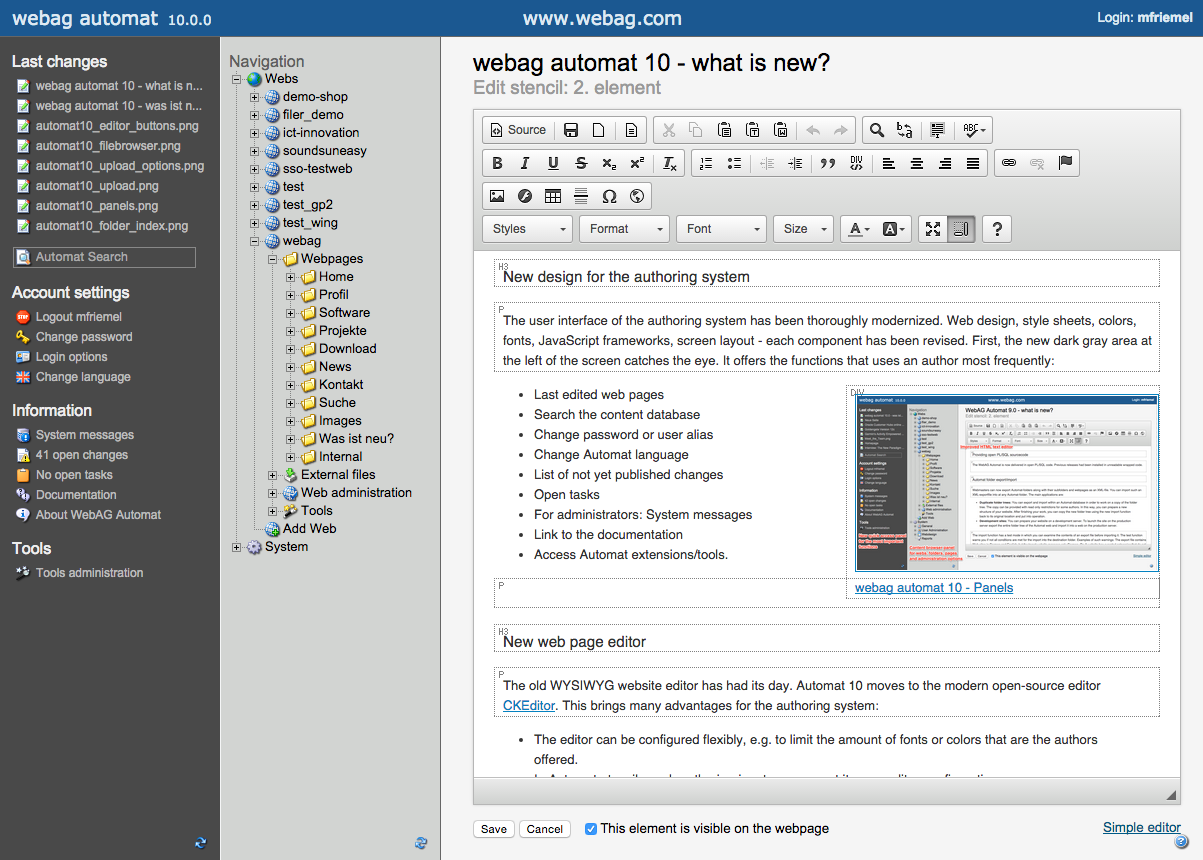The height and width of the screenshot is (860, 1203).
Task: Create a DIV container
Action: click(x=855, y=164)
